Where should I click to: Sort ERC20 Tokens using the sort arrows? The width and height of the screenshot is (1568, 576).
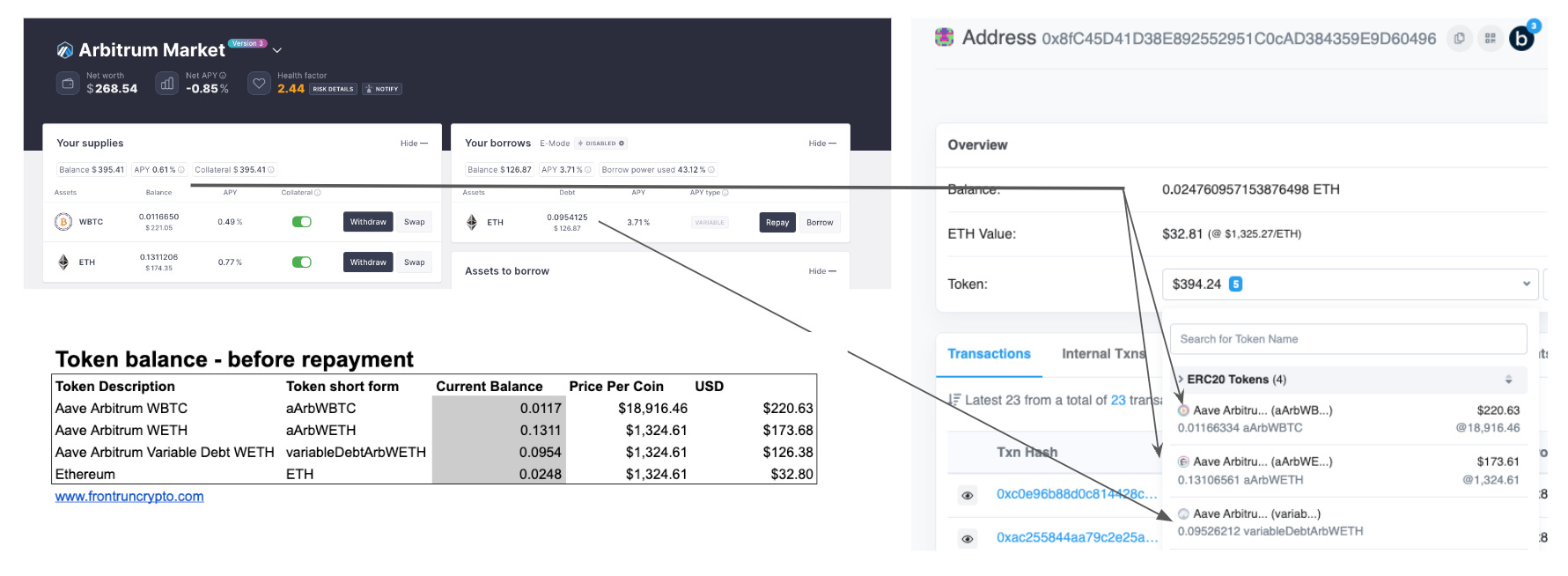coord(1508,380)
